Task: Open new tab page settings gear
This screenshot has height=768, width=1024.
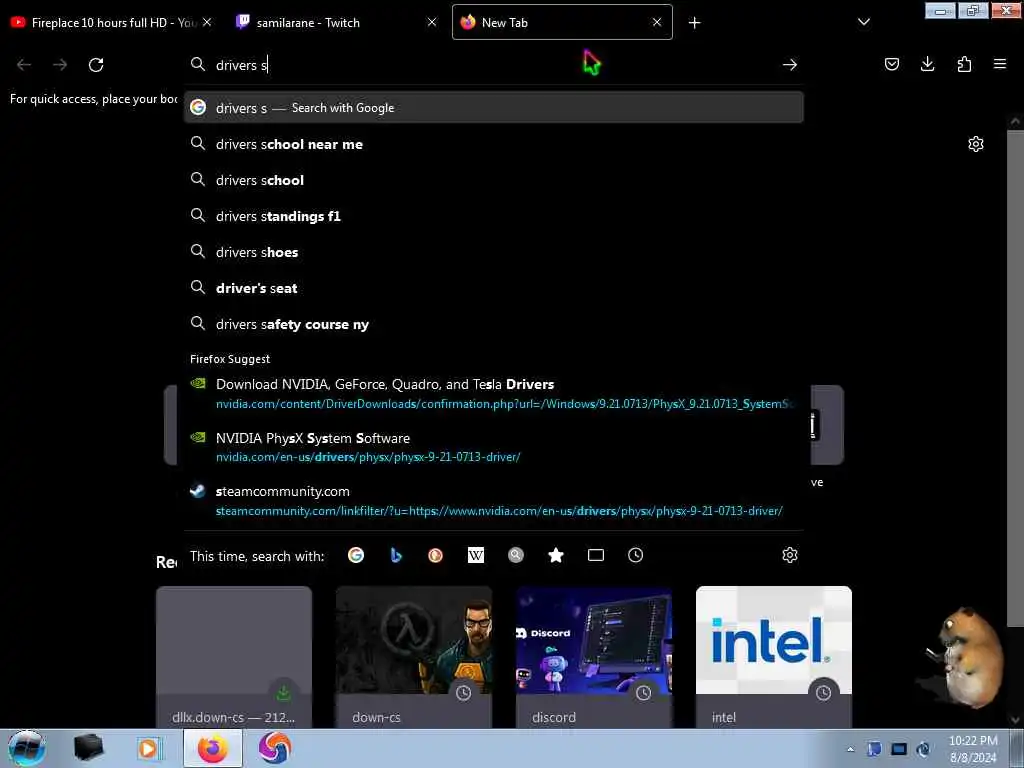Action: click(x=976, y=144)
